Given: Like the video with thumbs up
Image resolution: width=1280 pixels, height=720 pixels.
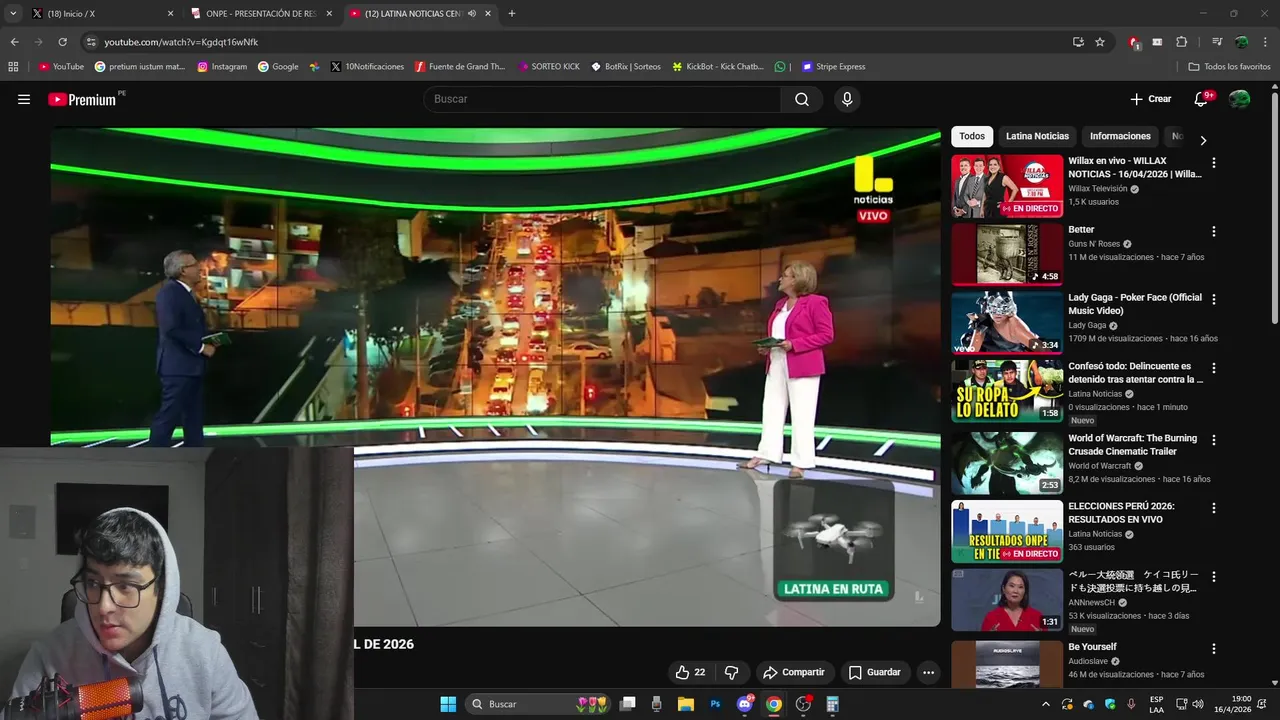Looking at the screenshot, I should tap(690, 672).
